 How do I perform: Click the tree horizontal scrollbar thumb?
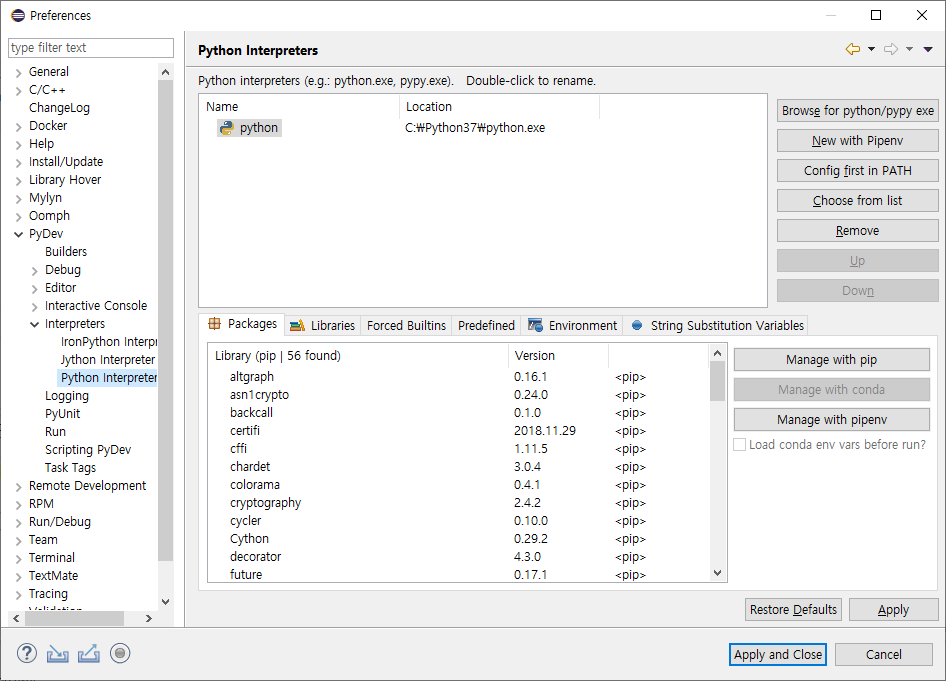[x=75, y=618]
